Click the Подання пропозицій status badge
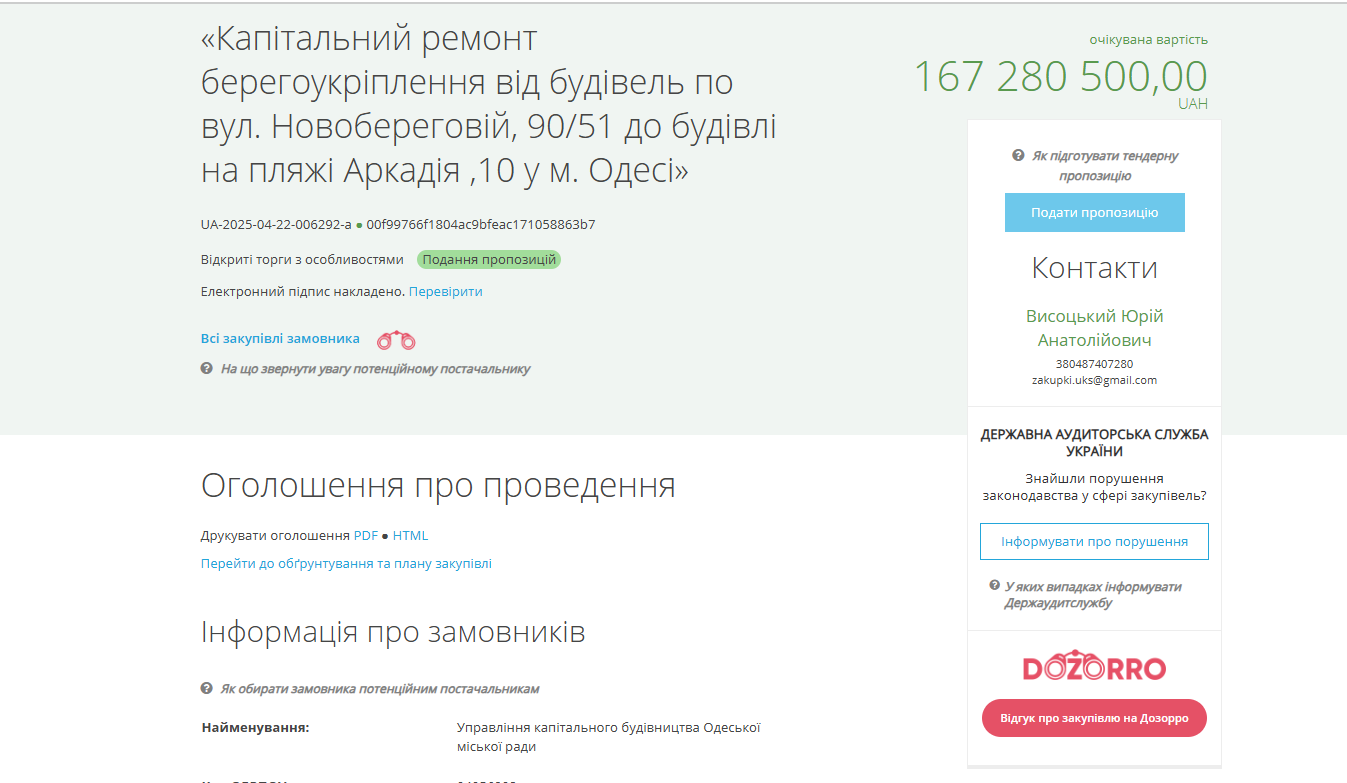The height and width of the screenshot is (783, 1347). point(489,260)
